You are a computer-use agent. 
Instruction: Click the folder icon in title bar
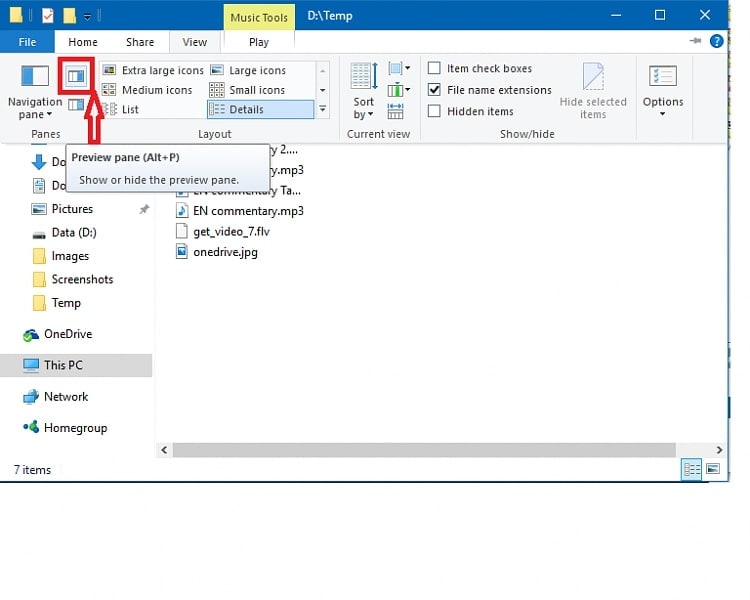(16, 15)
